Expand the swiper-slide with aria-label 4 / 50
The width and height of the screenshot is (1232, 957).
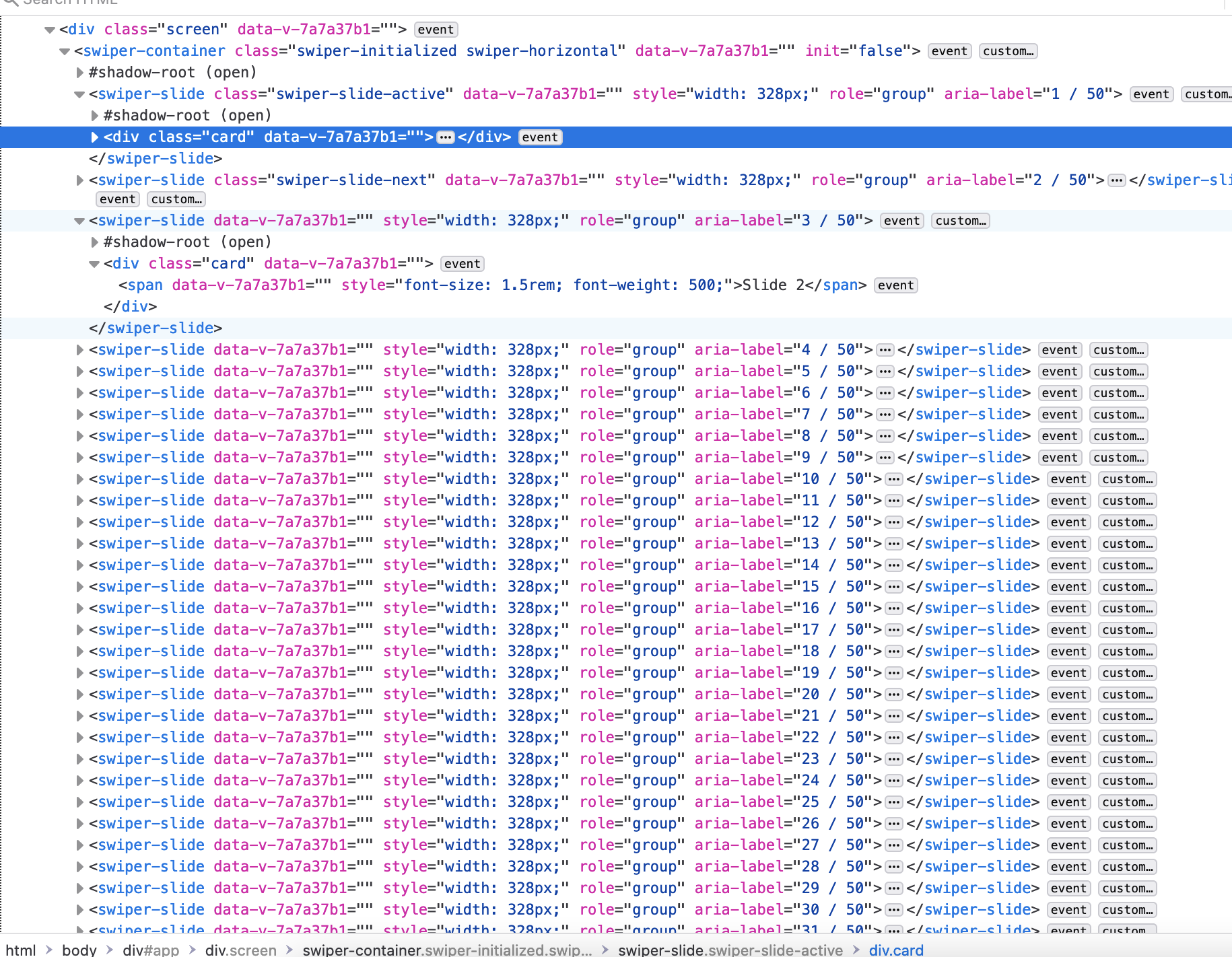(x=79, y=349)
